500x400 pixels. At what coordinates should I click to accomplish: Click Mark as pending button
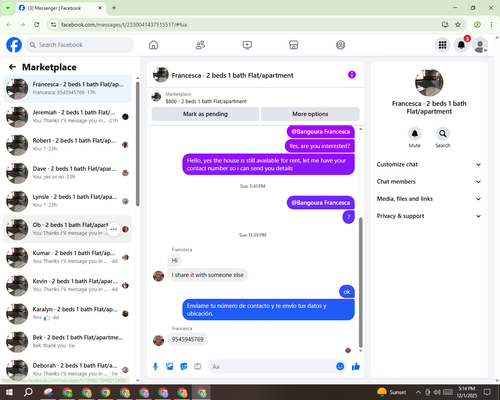[x=205, y=114]
